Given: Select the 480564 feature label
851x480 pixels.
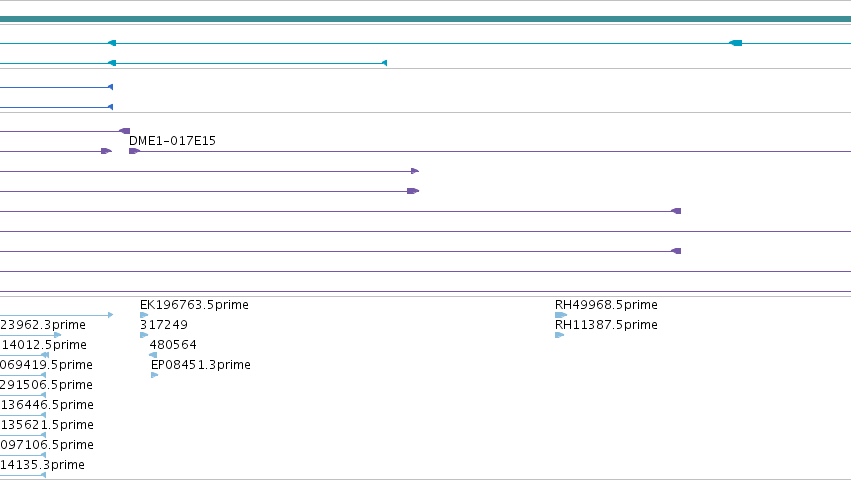Looking at the screenshot, I should (173, 345).
